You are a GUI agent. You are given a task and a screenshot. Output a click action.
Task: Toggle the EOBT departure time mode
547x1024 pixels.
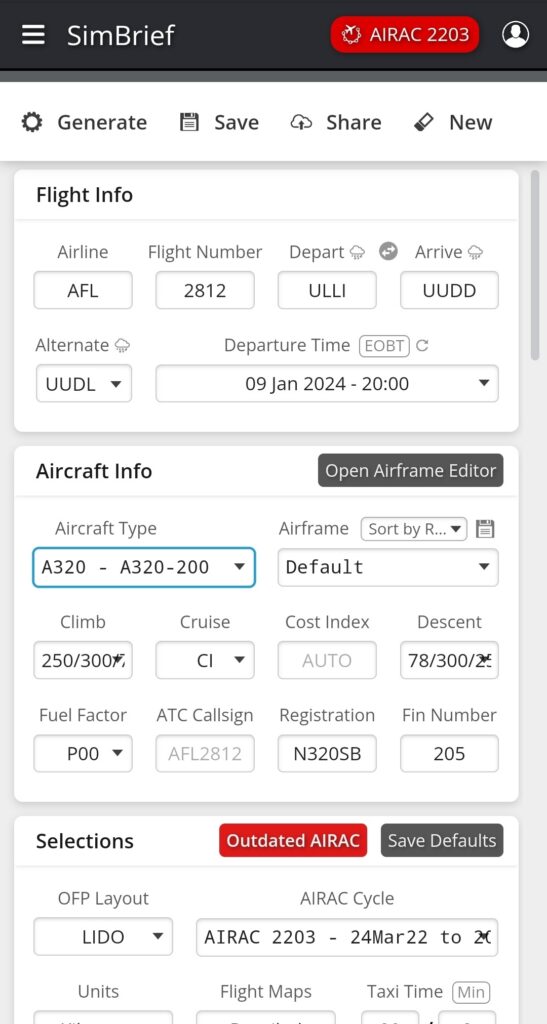pos(384,345)
